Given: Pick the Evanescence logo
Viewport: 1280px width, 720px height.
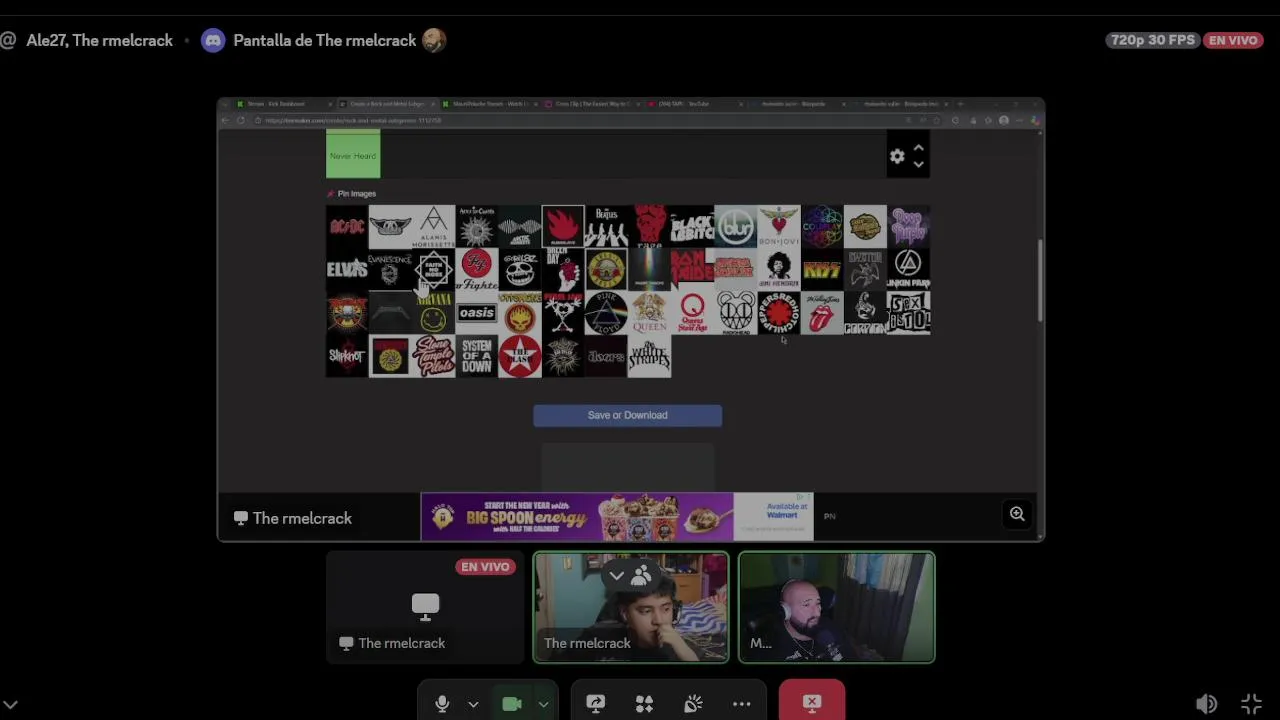Looking at the screenshot, I should pos(390,270).
